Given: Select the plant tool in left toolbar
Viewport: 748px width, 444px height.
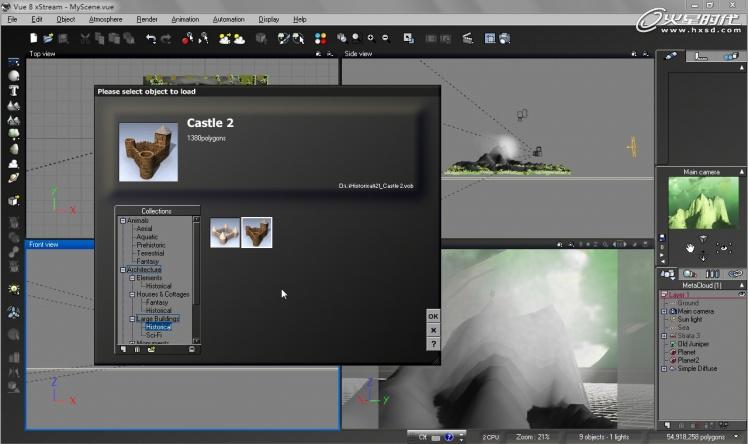Looking at the screenshot, I should coord(14,134).
